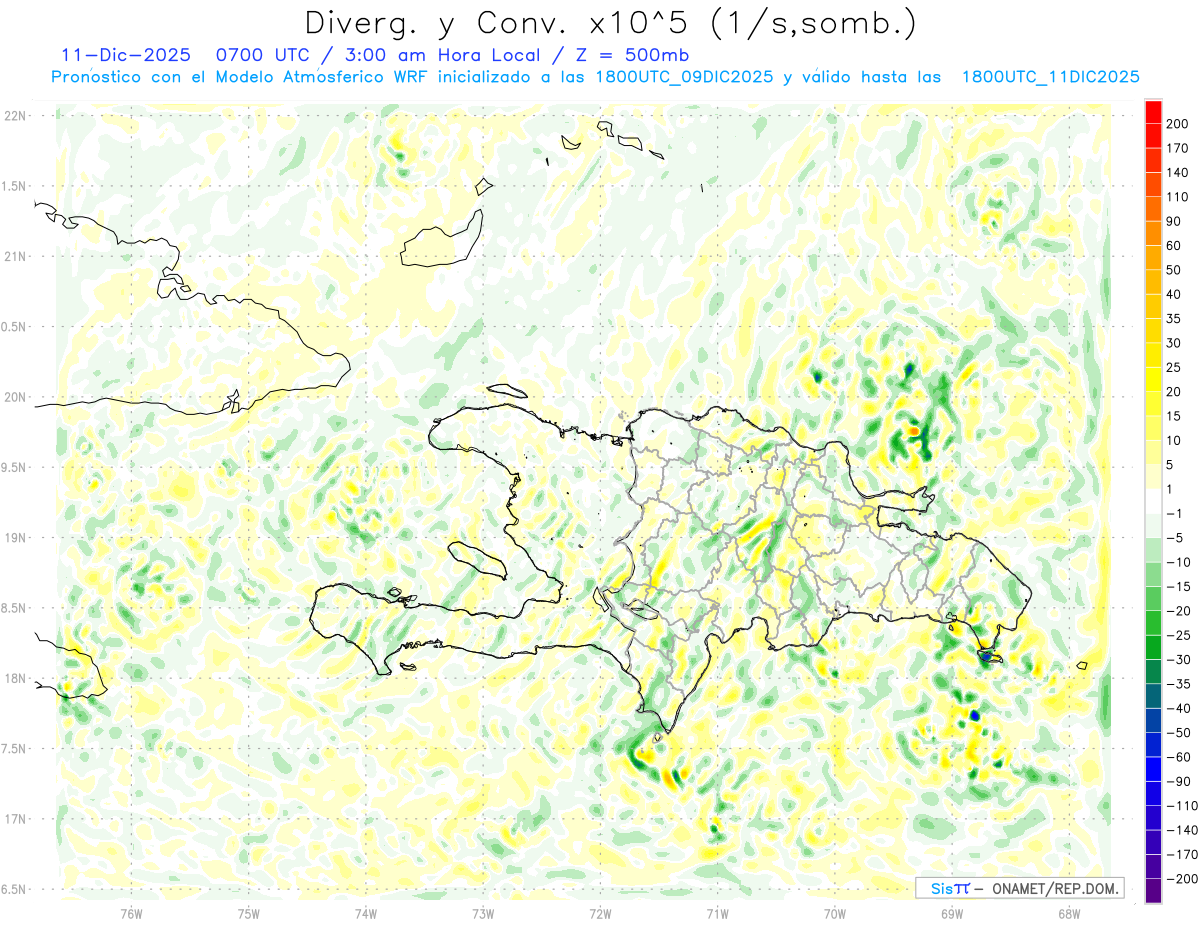1200x927 pixels.
Task: Click the '110' value on the color scale
Action: coord(1178,197)
